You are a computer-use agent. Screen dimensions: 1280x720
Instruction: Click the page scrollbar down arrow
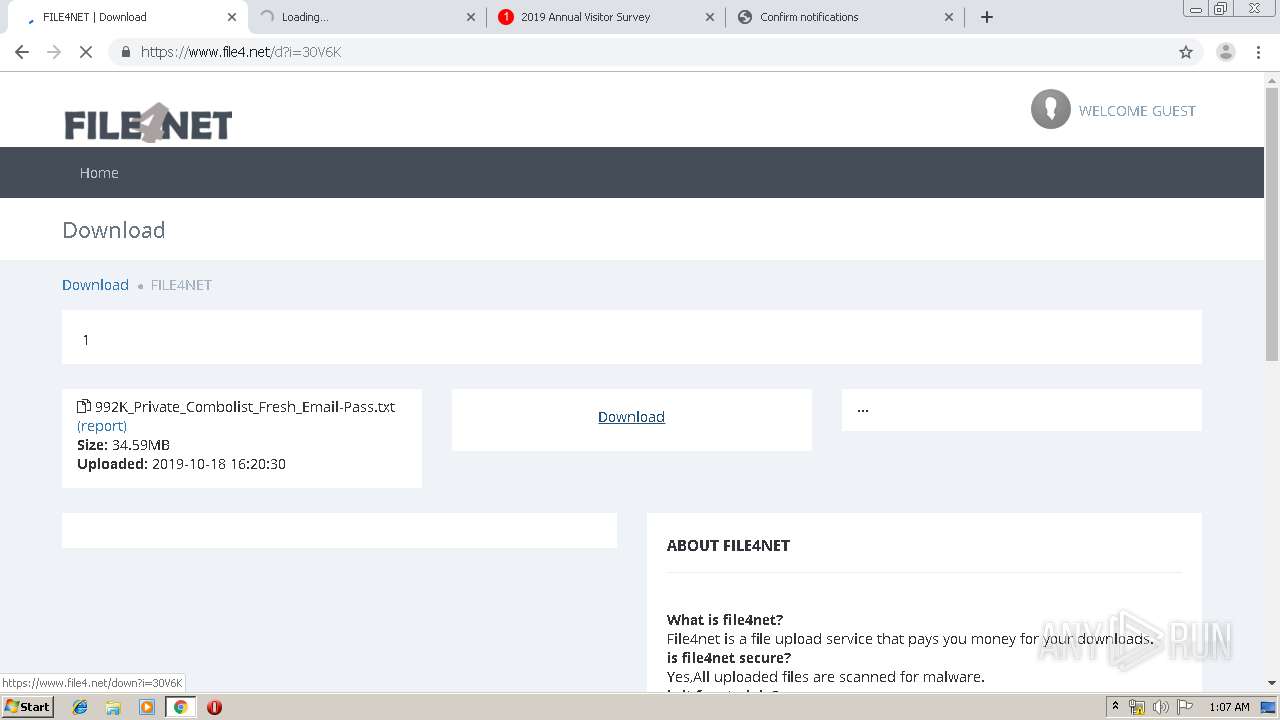point(1272,683)
